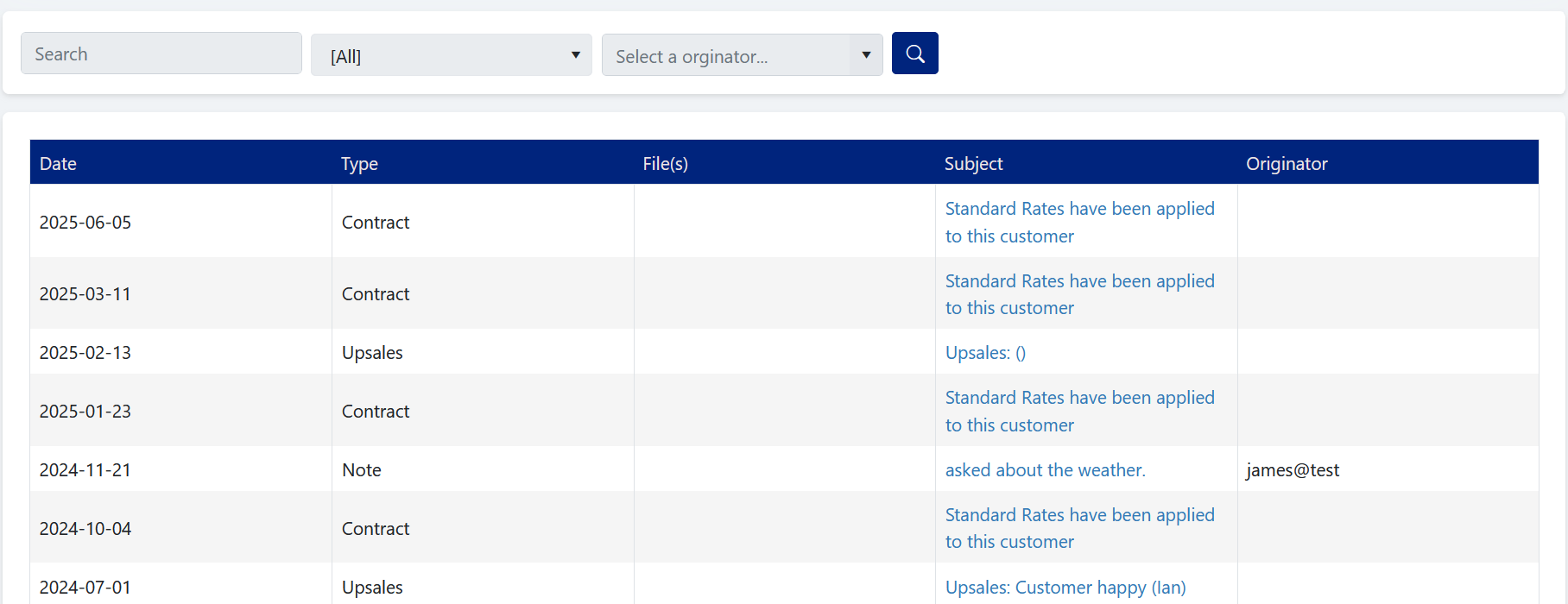Image resolution: width=1568 pixels, height=604 pixels.
Task: Click into the Search text field
Action: pos(161,53)
